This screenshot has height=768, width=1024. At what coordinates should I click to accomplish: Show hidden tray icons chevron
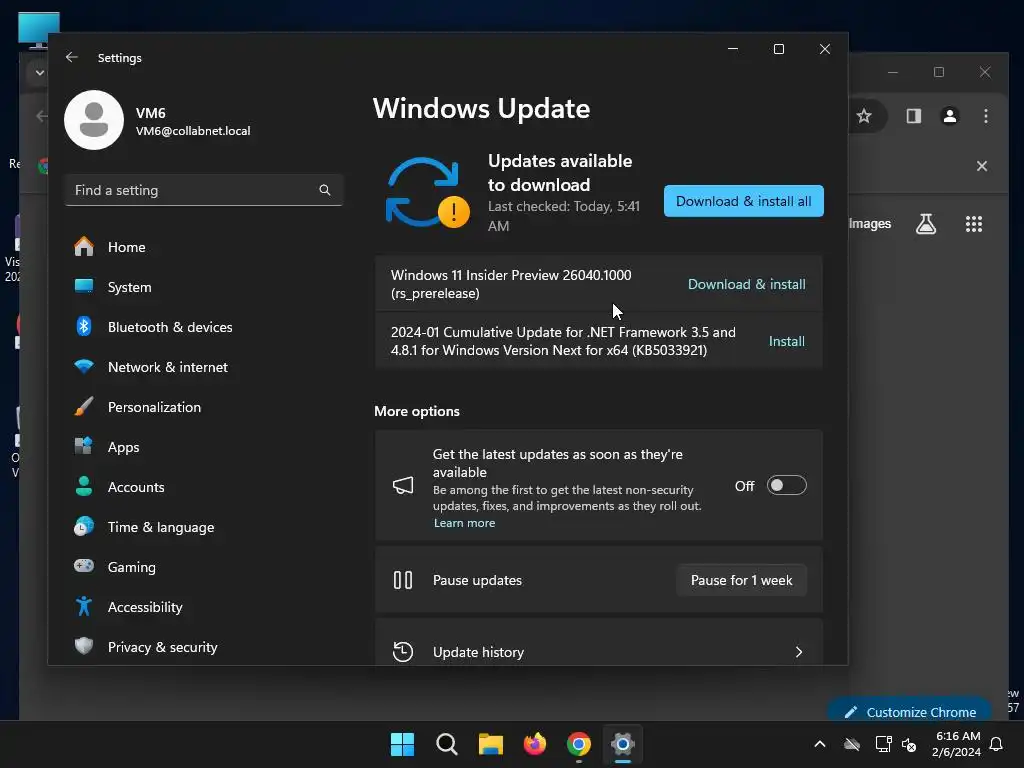pyautogui.click(x=820, y=744)
